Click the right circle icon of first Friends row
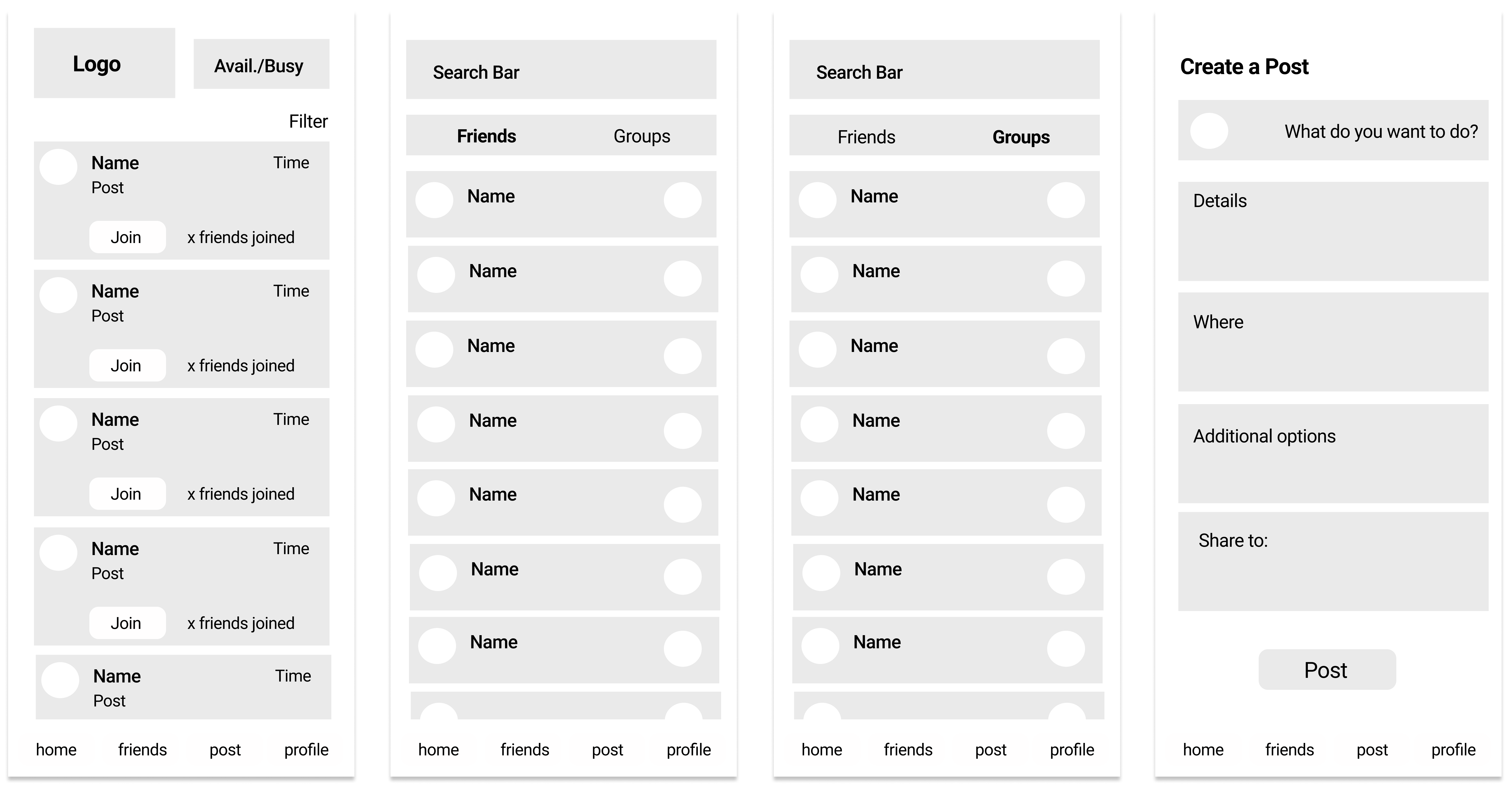Screen dimensions: 1512x787 (x=683, y=200)
